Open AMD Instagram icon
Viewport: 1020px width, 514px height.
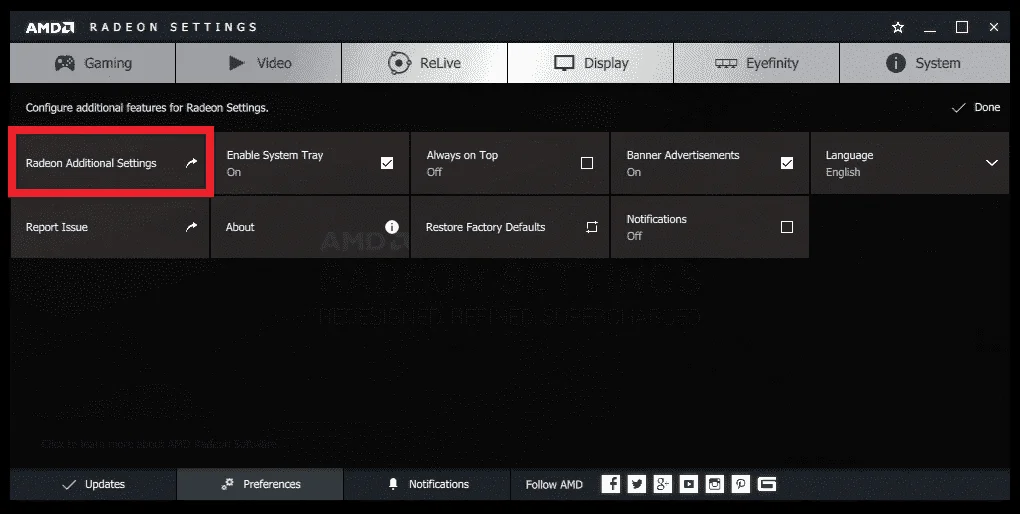[715, 483]
